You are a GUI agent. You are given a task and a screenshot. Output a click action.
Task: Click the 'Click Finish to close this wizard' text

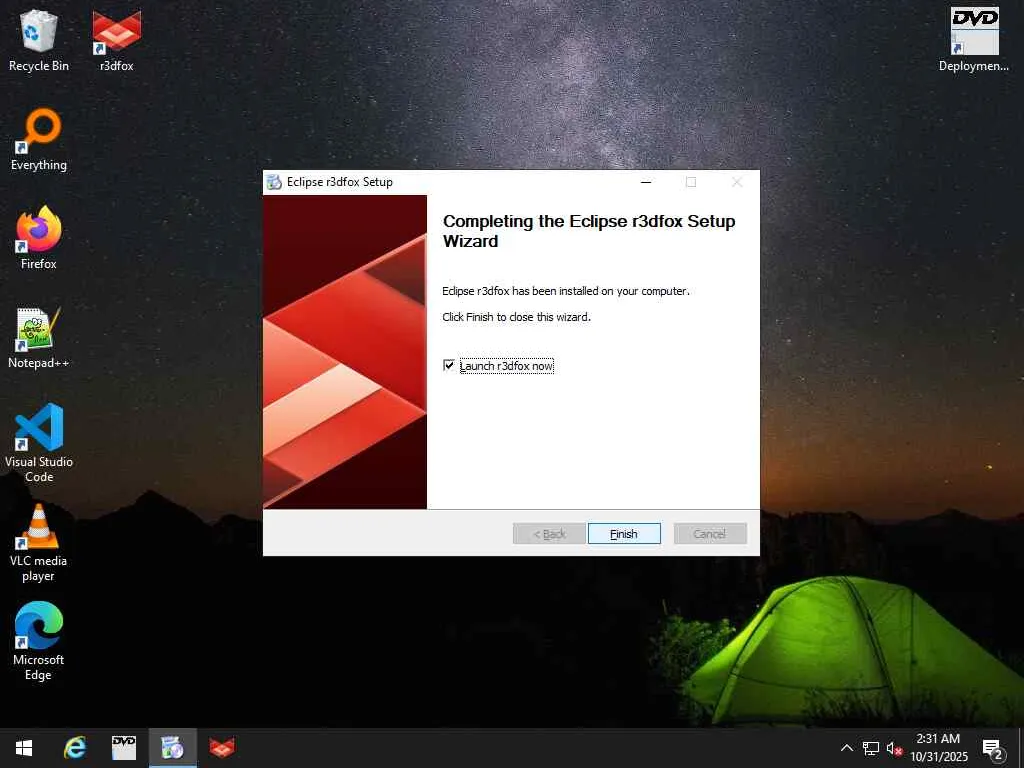coord(516,317)
